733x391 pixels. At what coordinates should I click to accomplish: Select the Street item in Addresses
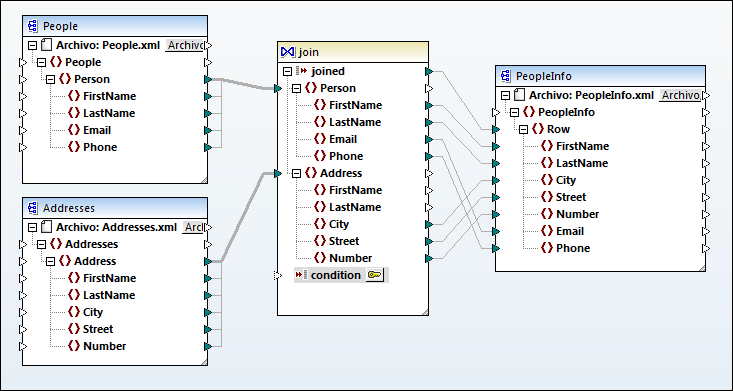point(91,329)
